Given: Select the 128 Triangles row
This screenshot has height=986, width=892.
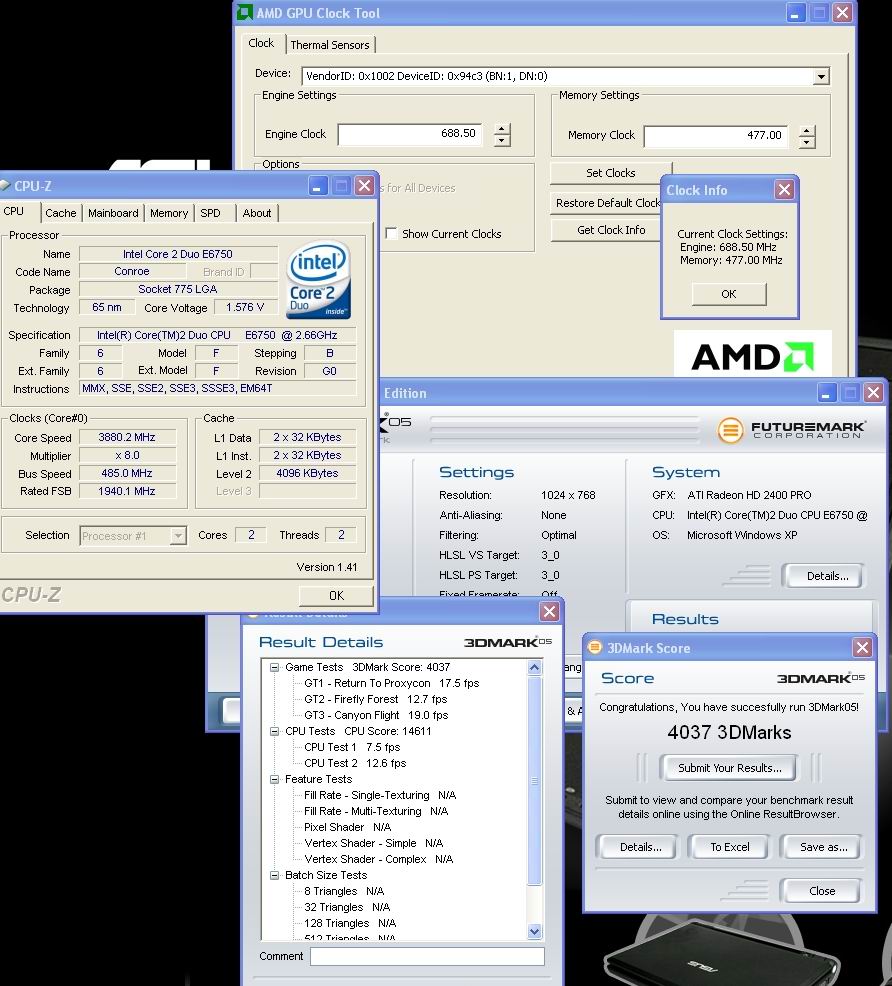Looking at the screenshot, I should click(350, 923).
